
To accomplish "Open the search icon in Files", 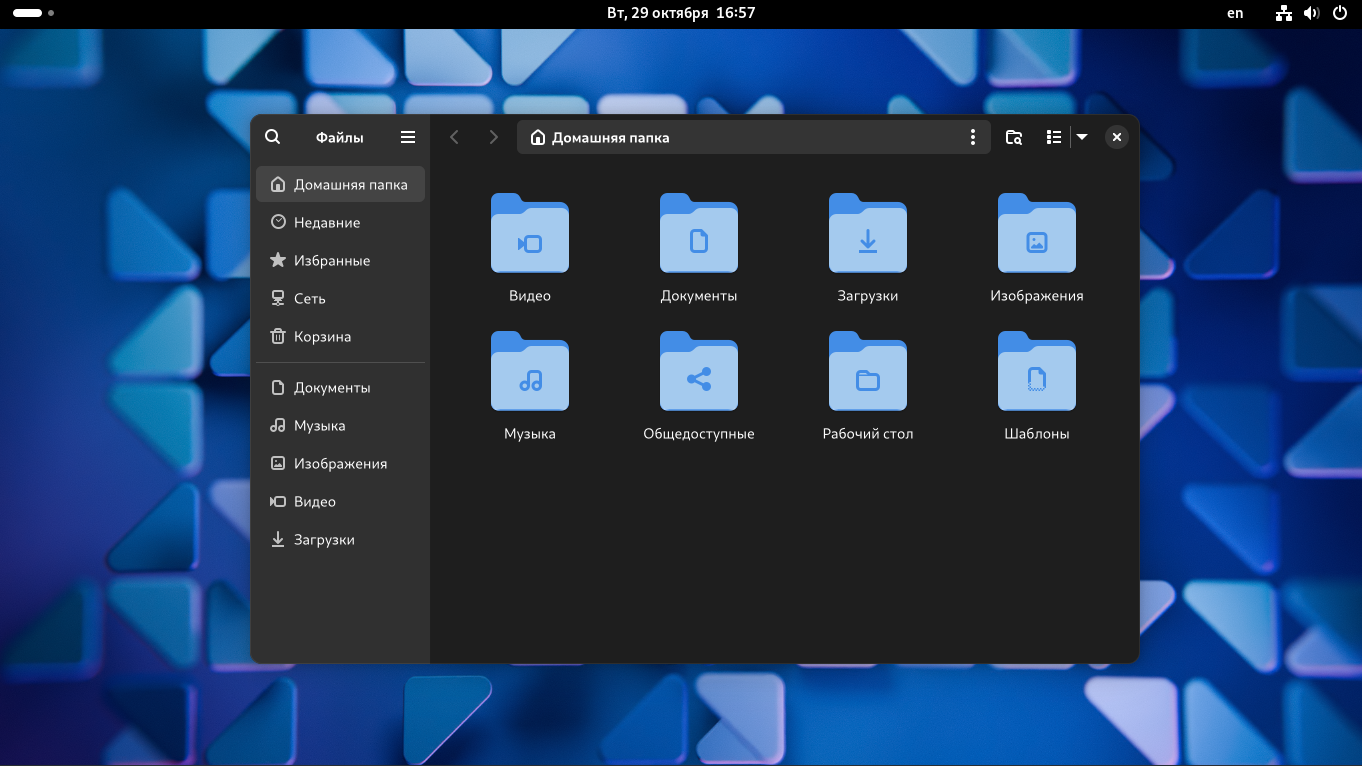I will click(272, 136).
